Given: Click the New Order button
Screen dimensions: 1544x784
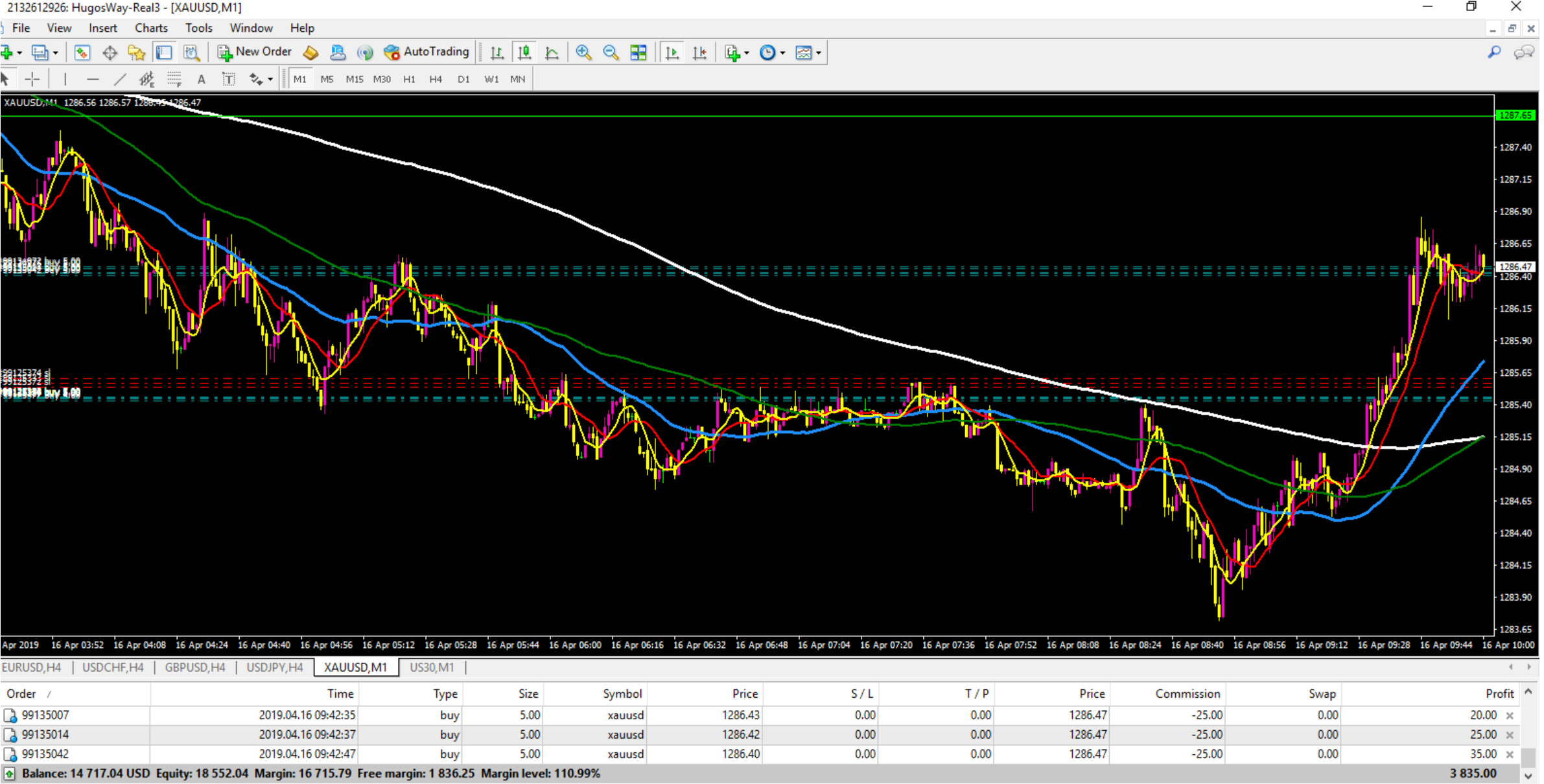Looking at the screenshot, I should point(254,52).
